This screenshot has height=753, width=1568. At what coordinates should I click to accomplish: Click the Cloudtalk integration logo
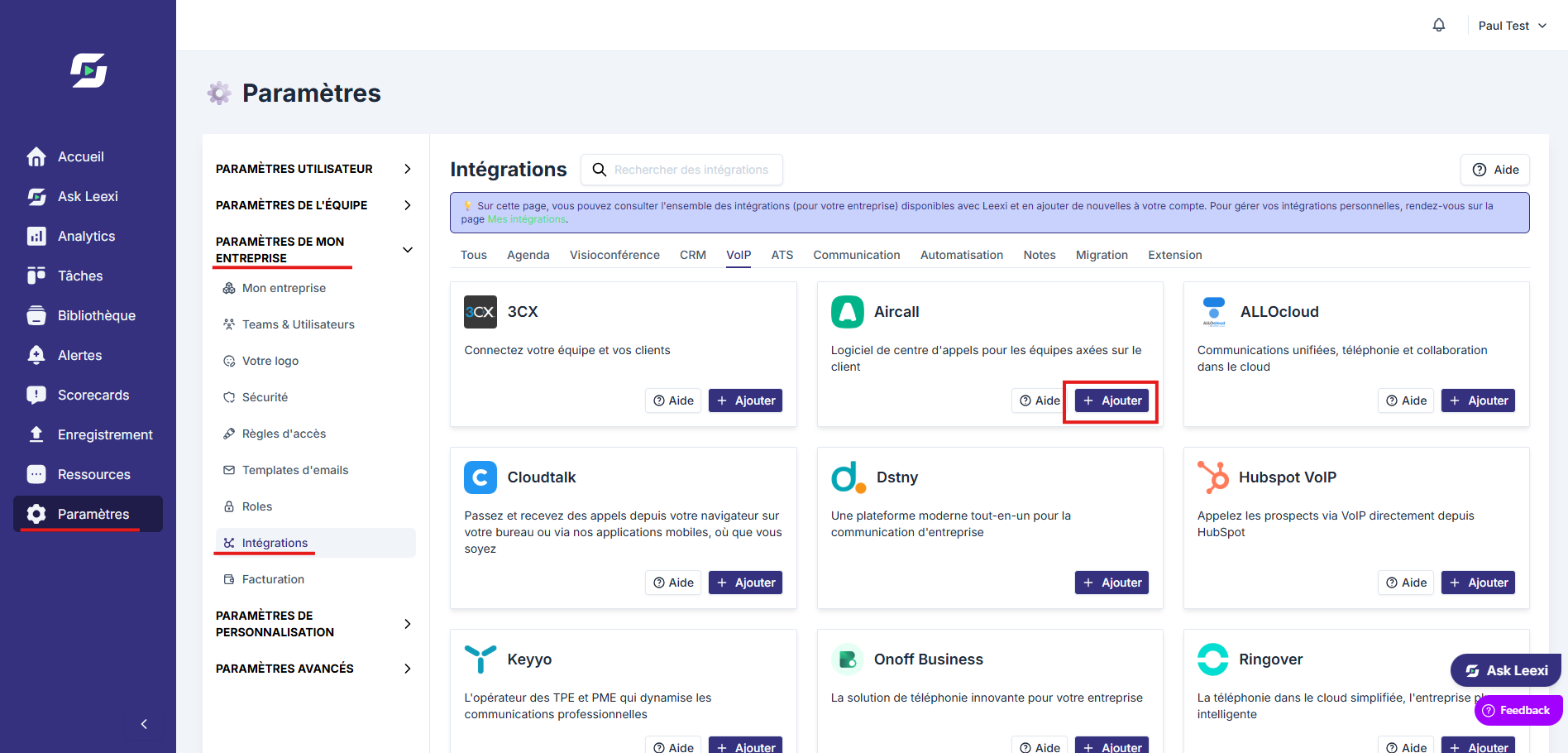coord(480,477)
